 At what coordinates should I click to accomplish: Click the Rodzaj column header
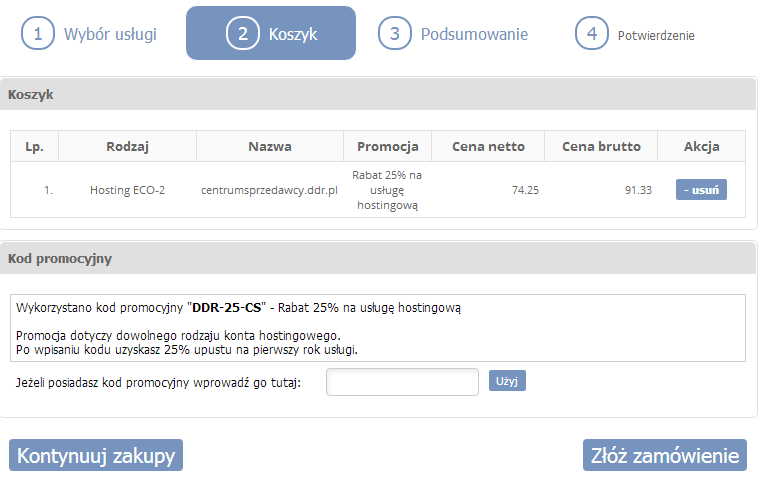127,147
